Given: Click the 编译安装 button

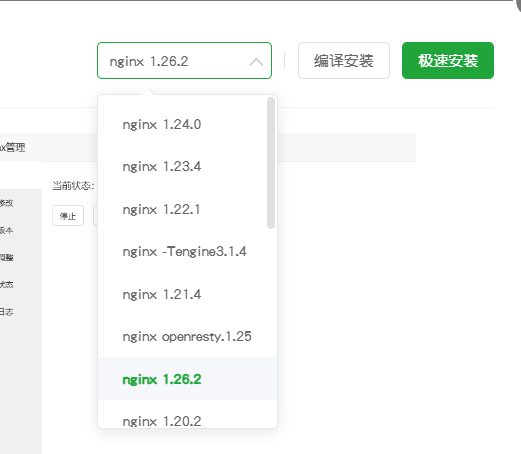Looking at the screenshot, I should coord(344,61).
